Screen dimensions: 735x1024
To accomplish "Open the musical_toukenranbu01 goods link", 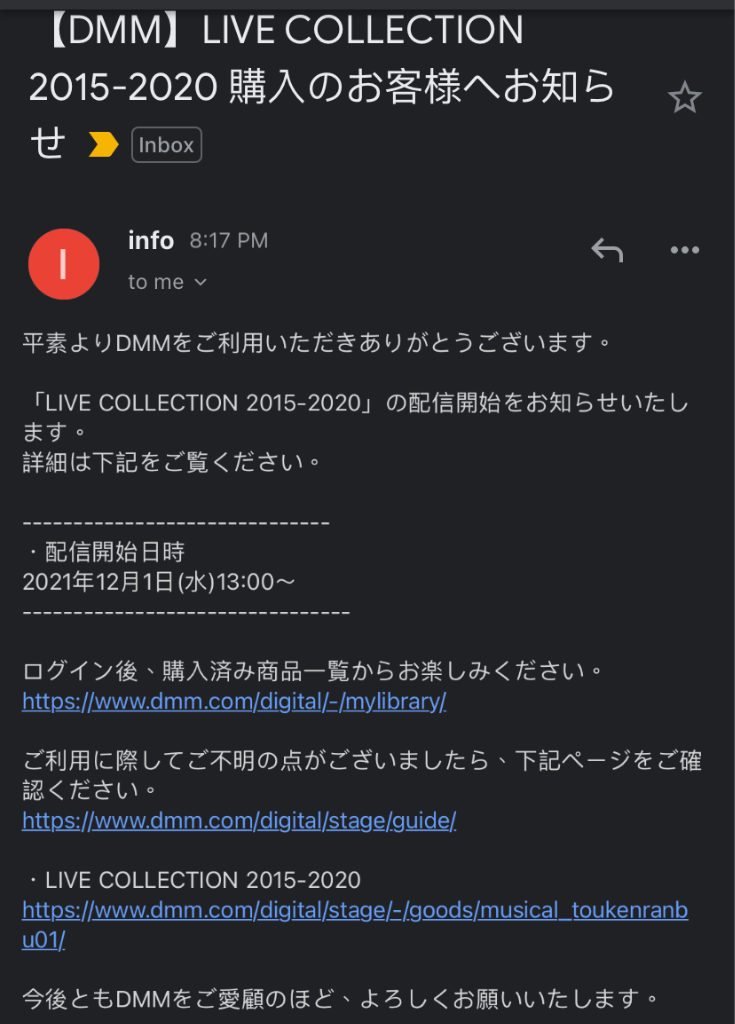I will [355, 925].
